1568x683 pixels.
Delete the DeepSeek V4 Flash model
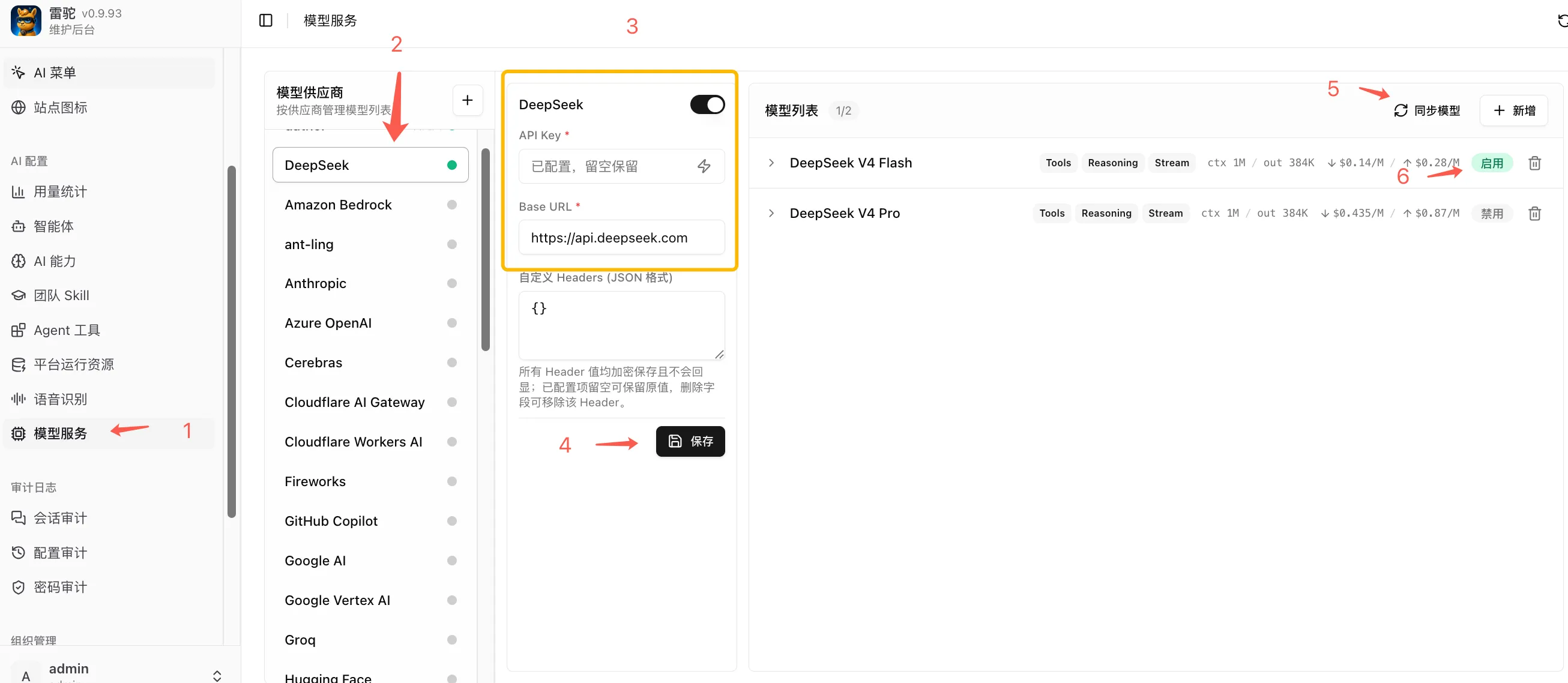click(x=1534, y=163)
